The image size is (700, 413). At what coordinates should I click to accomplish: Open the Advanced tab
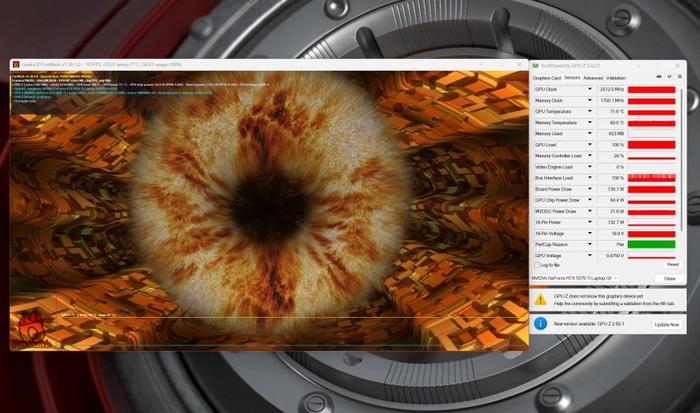[x=593, y=78]
